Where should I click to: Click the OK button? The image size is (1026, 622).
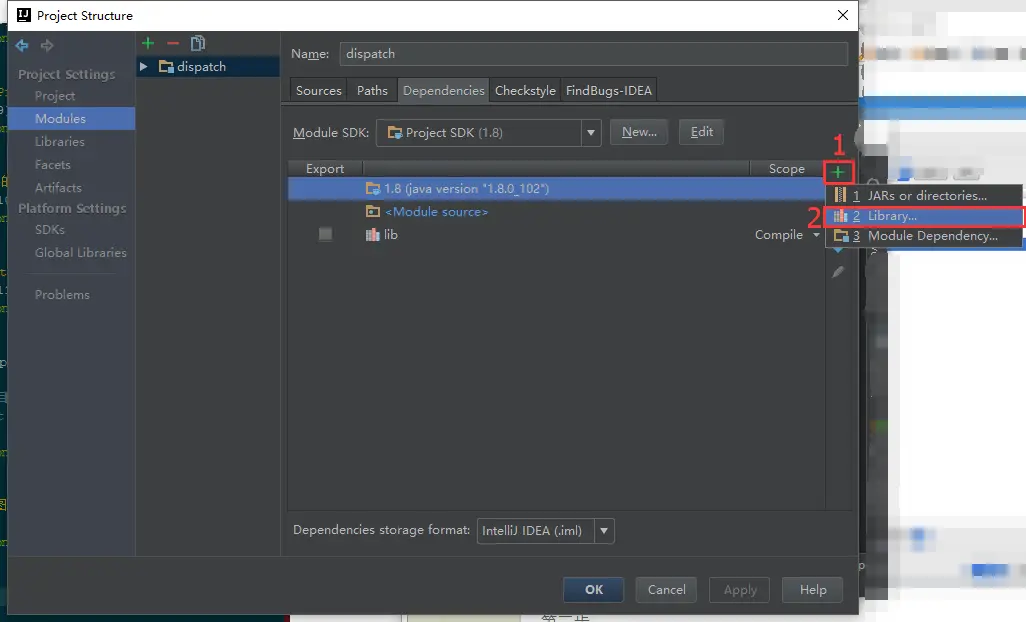click(x=593, y=589)
